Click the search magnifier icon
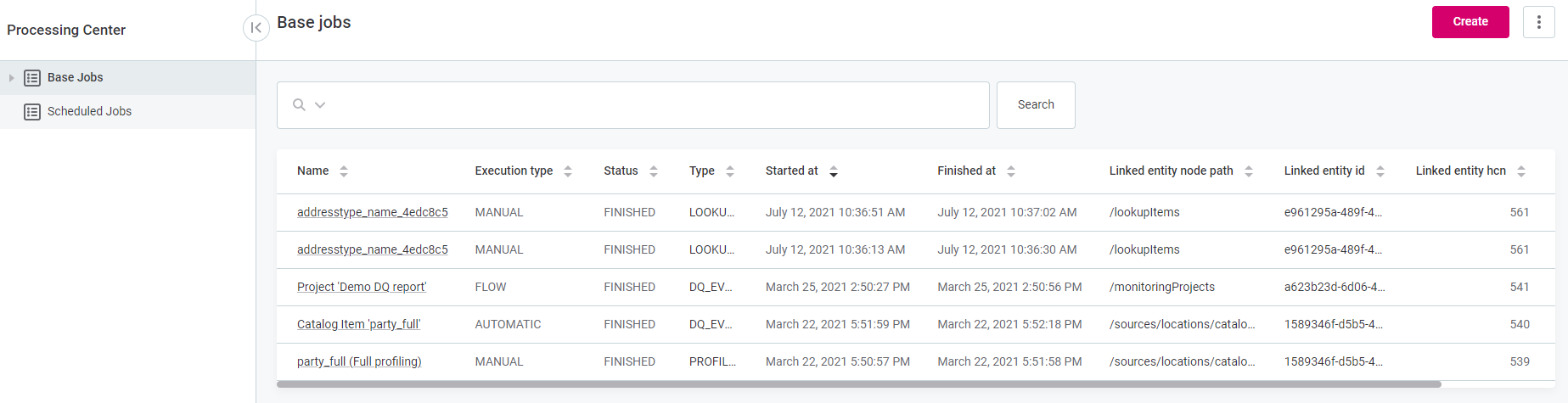The image size is (1568, 403). [x=299, y=105]
